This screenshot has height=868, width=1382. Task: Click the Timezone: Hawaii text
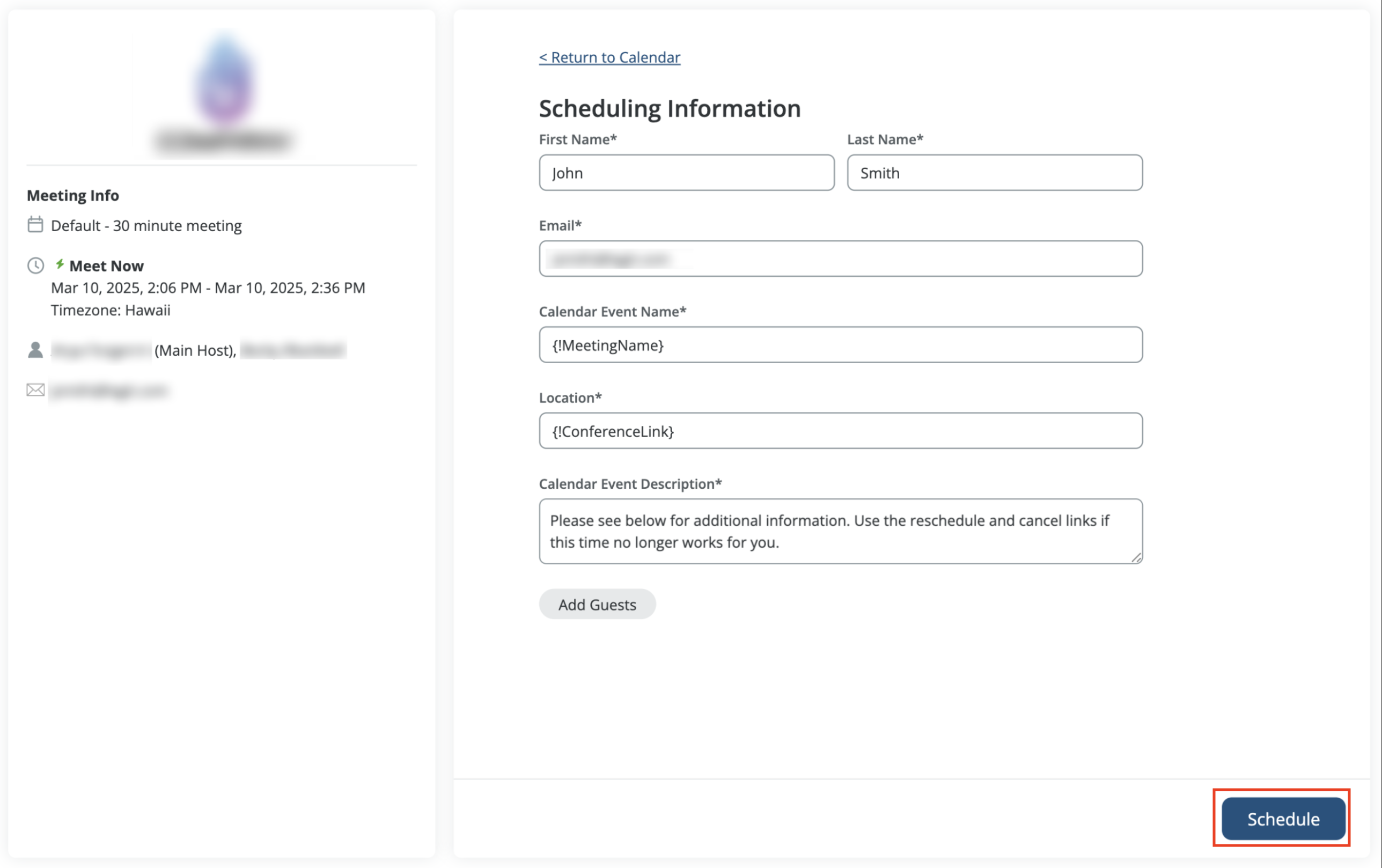(110, 310)
